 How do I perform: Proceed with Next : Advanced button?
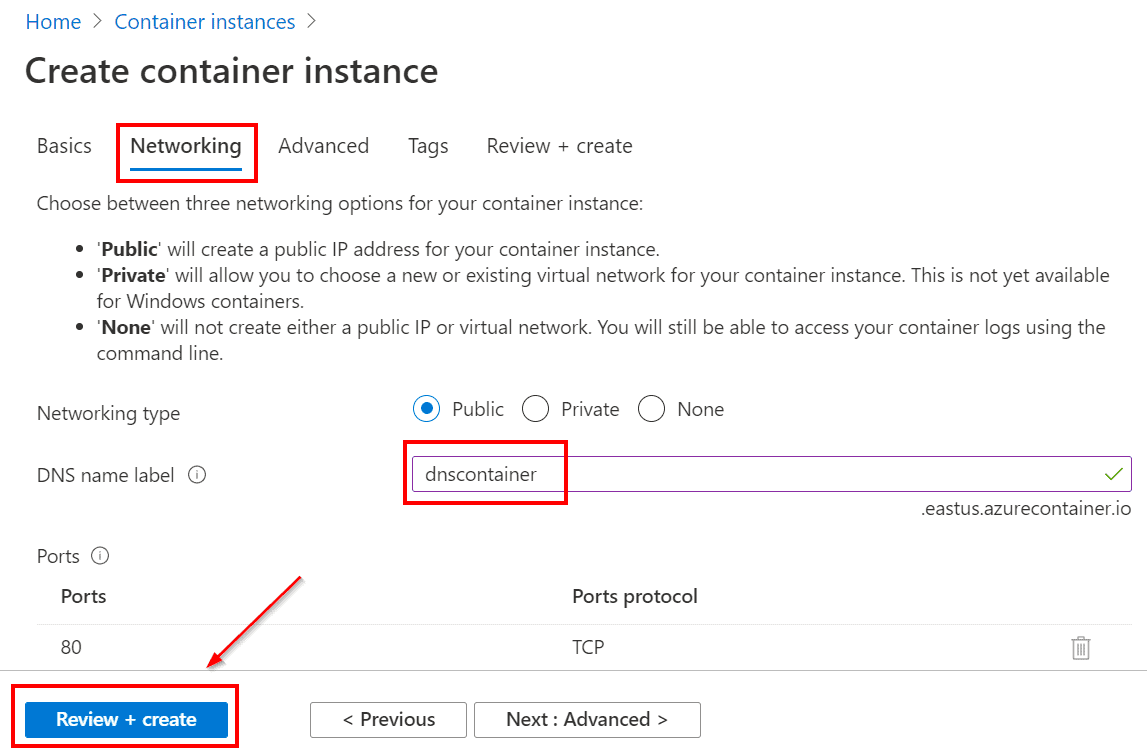(x=587, y=719)
